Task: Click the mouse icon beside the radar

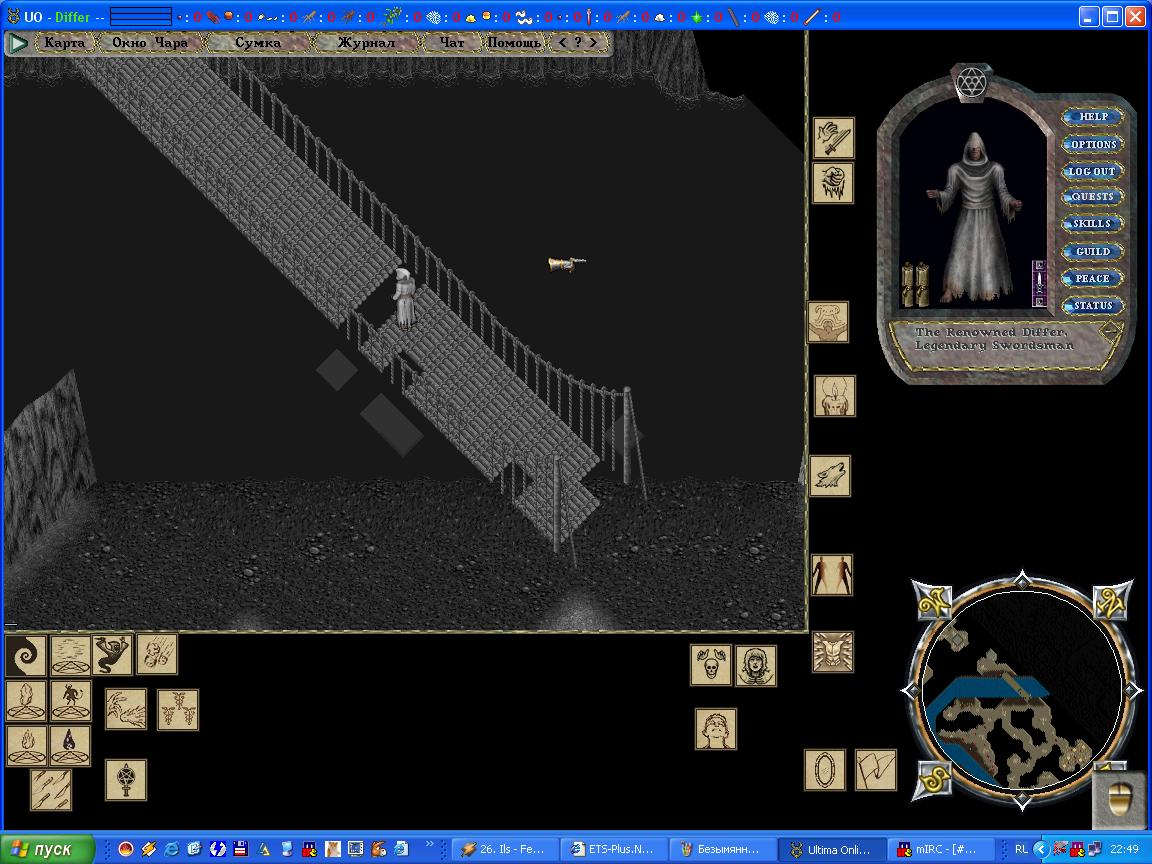Action: (1119, 801)
